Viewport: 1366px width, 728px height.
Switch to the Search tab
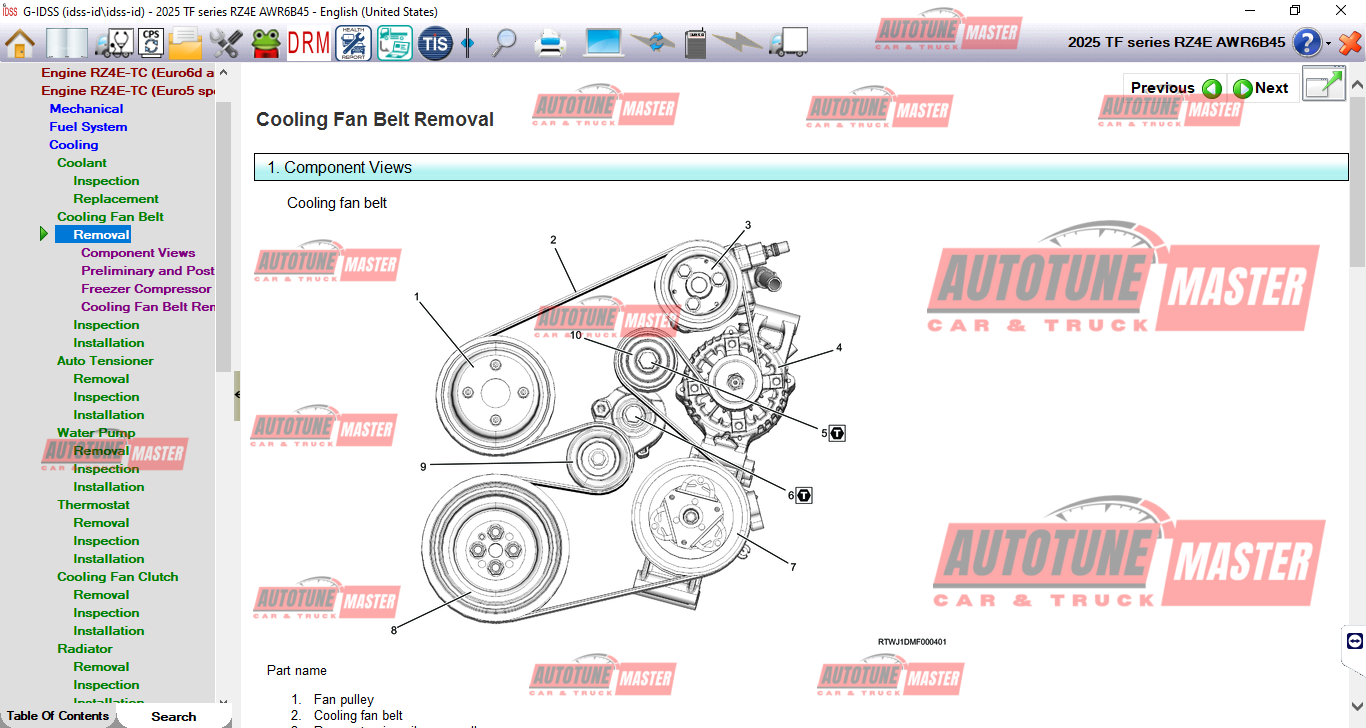[173, 716]
